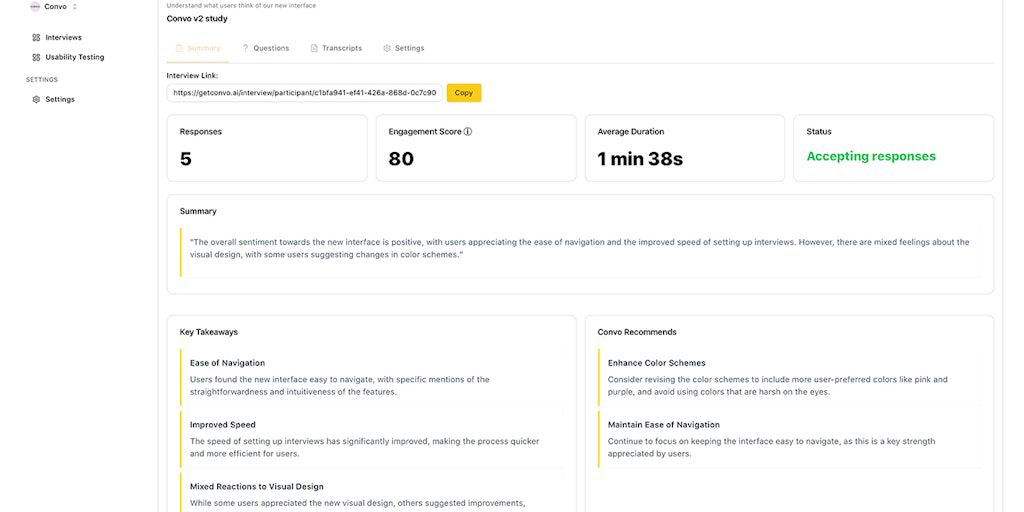1024x512 pixels.
Task: Click the Engagement Score info icon
Action: point(467,132)
